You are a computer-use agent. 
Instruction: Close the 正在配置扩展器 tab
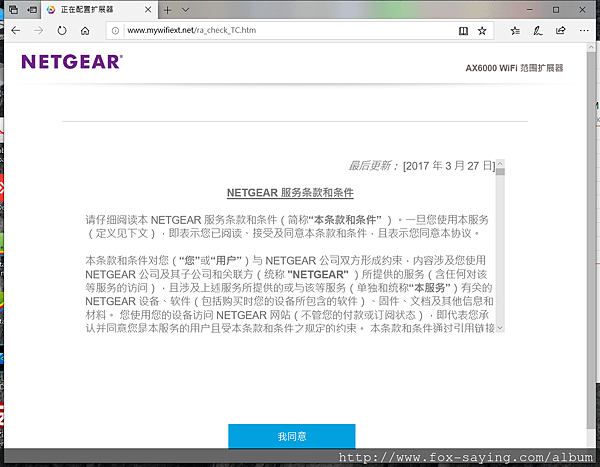148,10
